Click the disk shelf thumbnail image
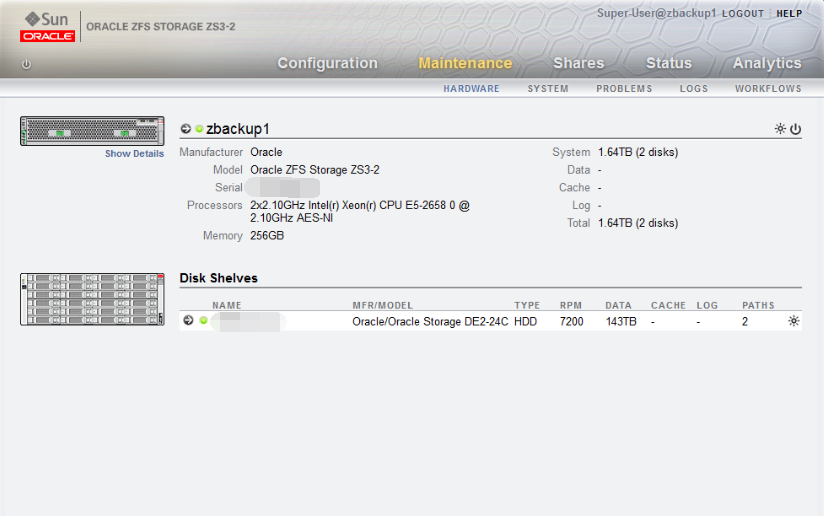824x516 pixels. pyautogui.click(x=92, y=300)
